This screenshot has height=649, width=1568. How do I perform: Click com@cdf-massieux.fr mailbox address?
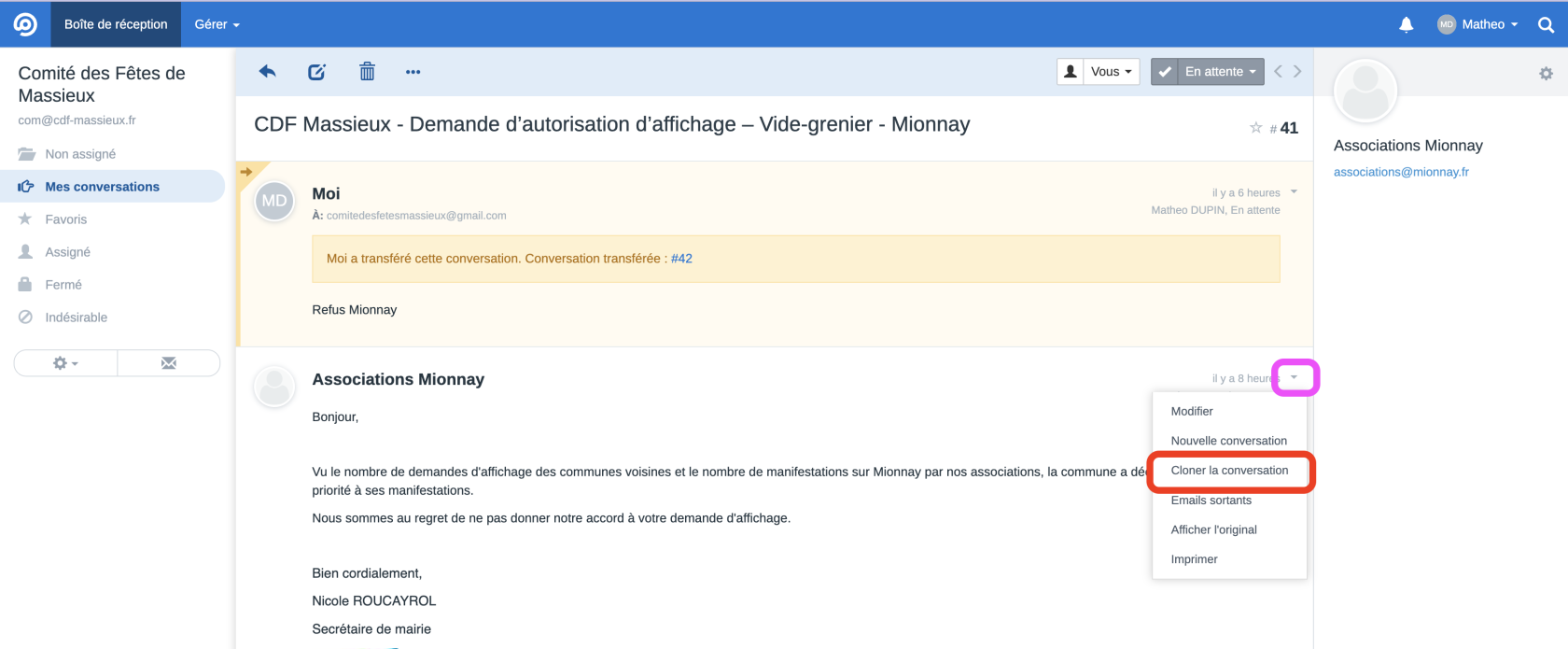pyautogui.click(x=77, y=120)
